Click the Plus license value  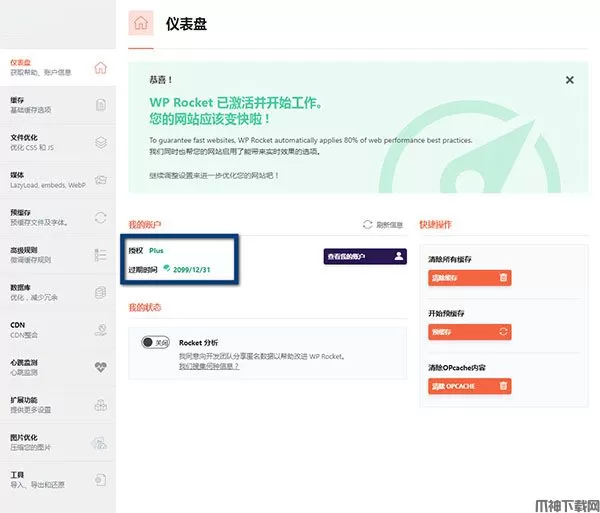[156, 251]
